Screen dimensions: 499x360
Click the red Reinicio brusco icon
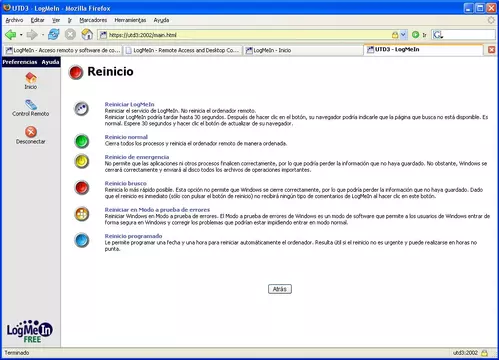(x=81, y=187)
